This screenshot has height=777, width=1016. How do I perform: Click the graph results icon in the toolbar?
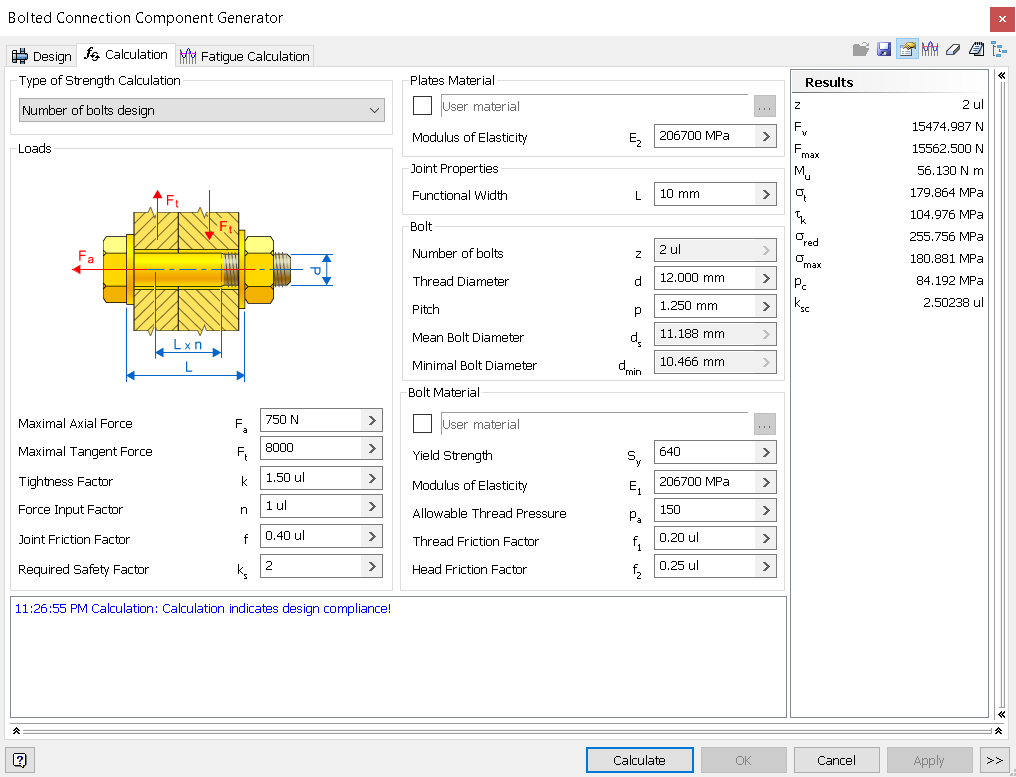click(x=931, y=48)
